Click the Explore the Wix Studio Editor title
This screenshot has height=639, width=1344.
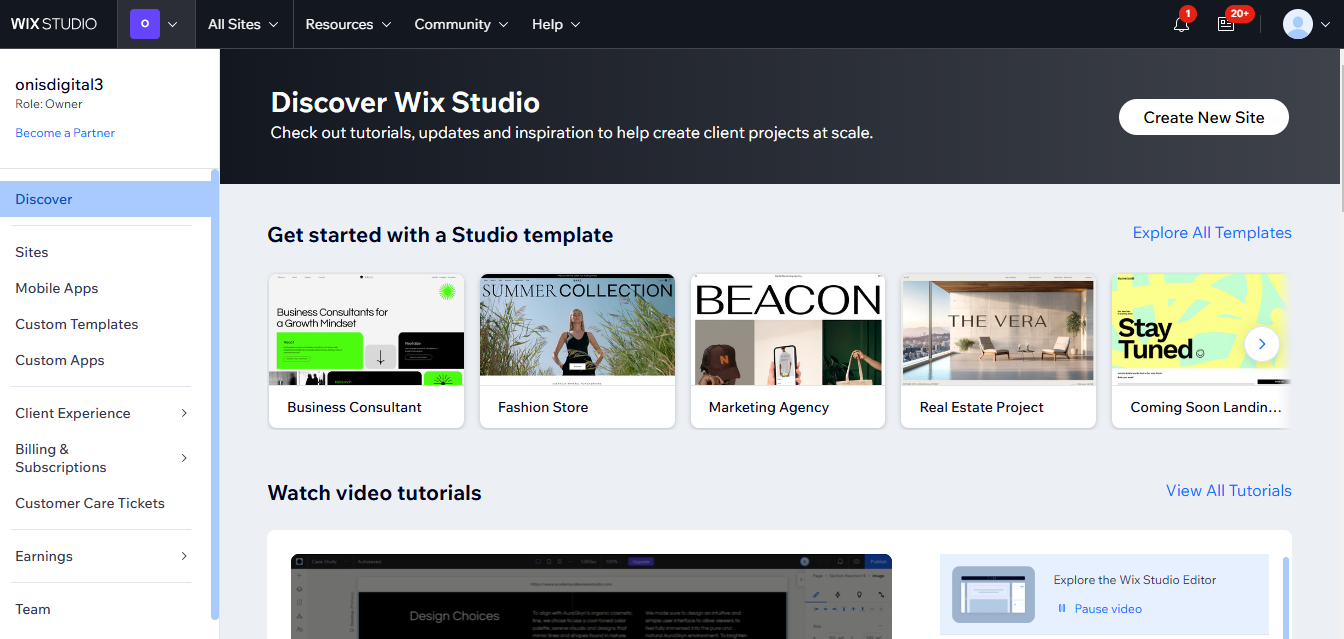click(x=1135, y=580)
